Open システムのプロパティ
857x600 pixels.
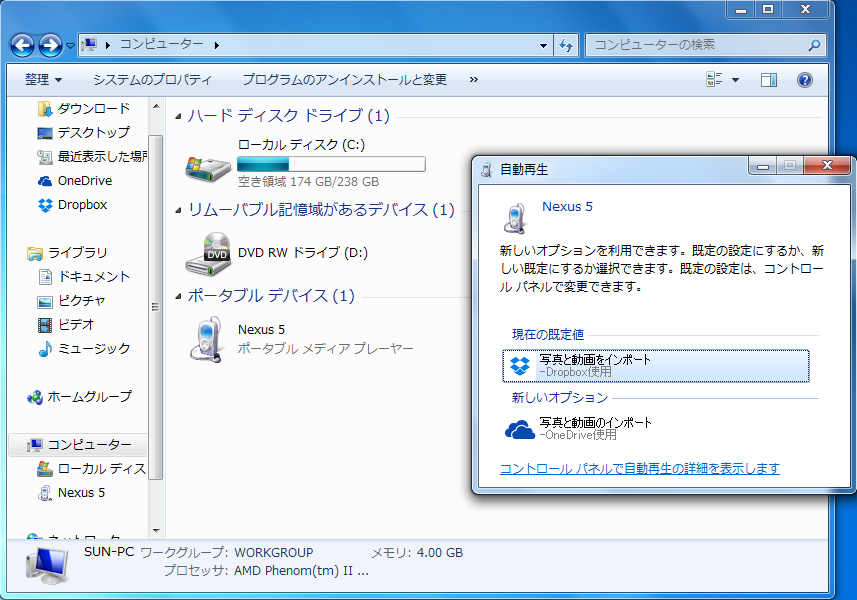pyautogui.click(x=152, y=80)
